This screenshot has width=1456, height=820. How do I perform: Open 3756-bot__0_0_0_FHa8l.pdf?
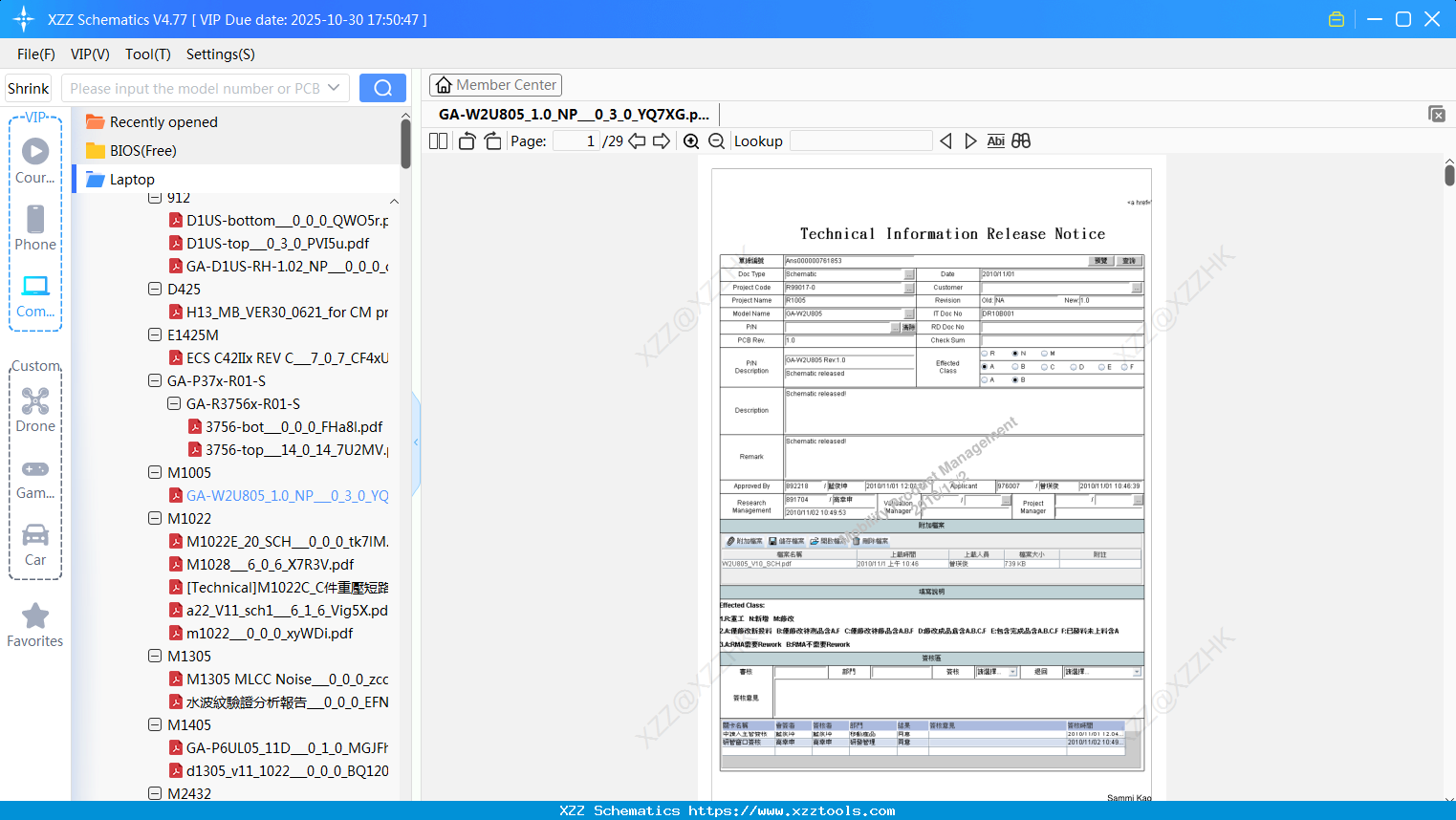pos(286,427)
